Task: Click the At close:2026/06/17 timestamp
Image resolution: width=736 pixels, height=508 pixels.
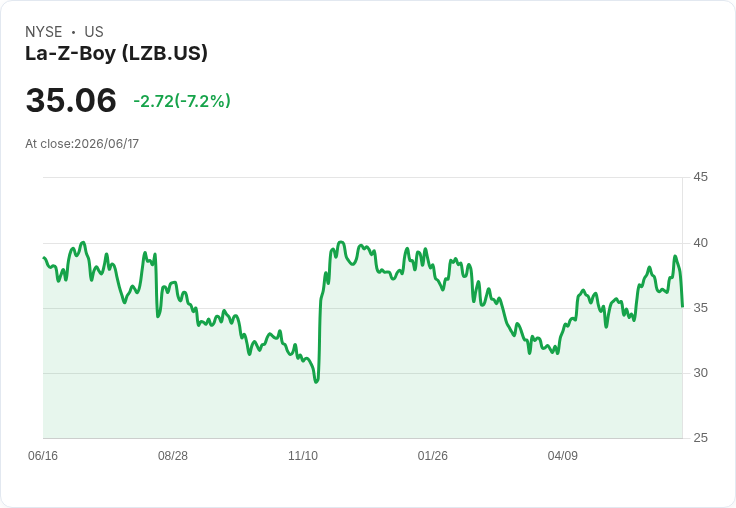Action: point(82,144)
